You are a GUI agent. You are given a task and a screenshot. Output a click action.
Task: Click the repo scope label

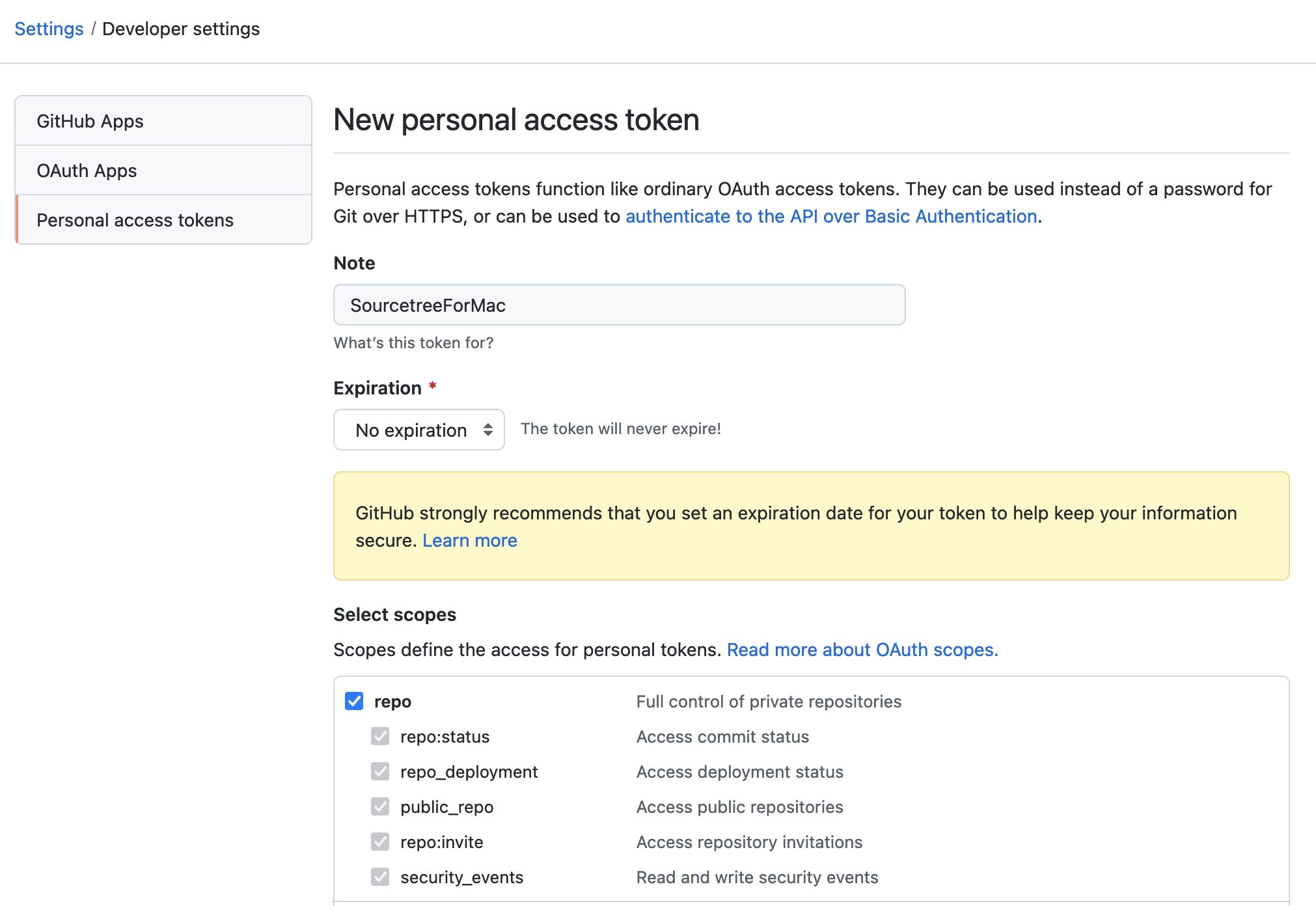[392, 702]
